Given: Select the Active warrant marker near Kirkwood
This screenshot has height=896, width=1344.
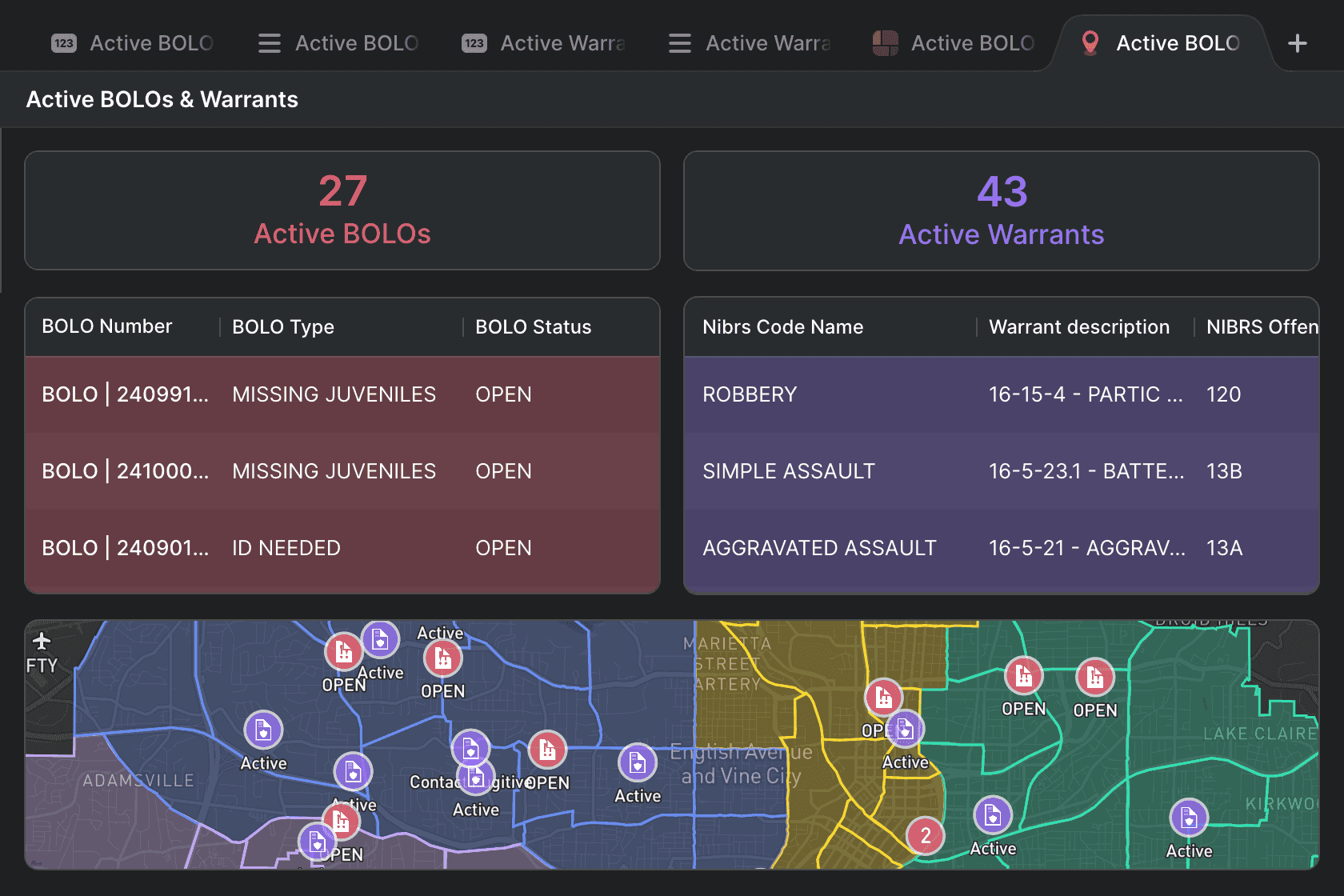Looking at the screenshot, I should coord(1188,818).
